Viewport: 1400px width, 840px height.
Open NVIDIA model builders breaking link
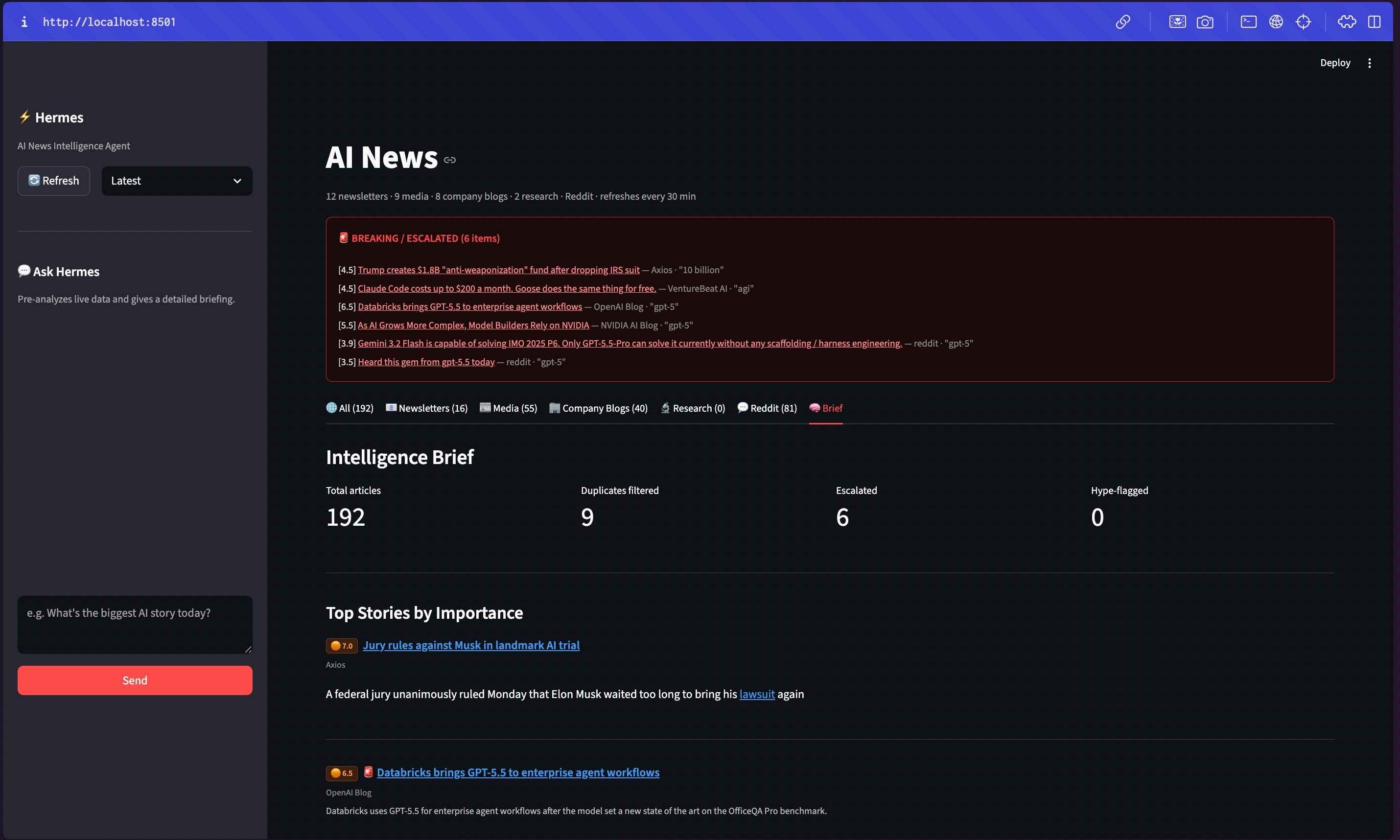tap(473, 326)
